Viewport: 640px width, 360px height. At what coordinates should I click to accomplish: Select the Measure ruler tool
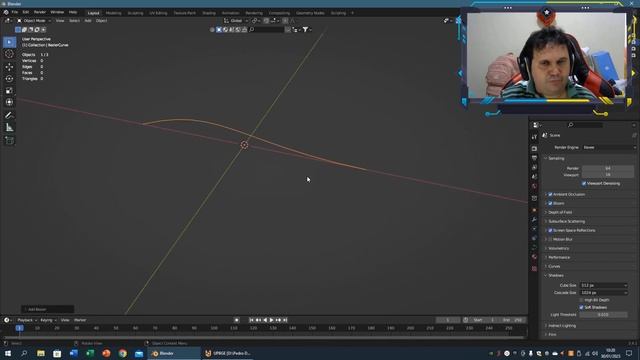click(9, 128)
